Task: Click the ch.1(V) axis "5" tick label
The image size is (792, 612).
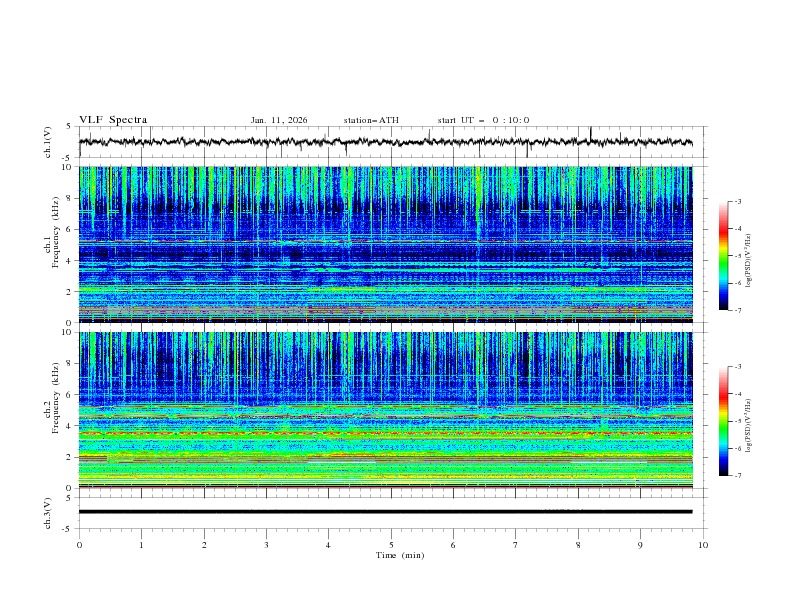Action: tap(69, 127)
